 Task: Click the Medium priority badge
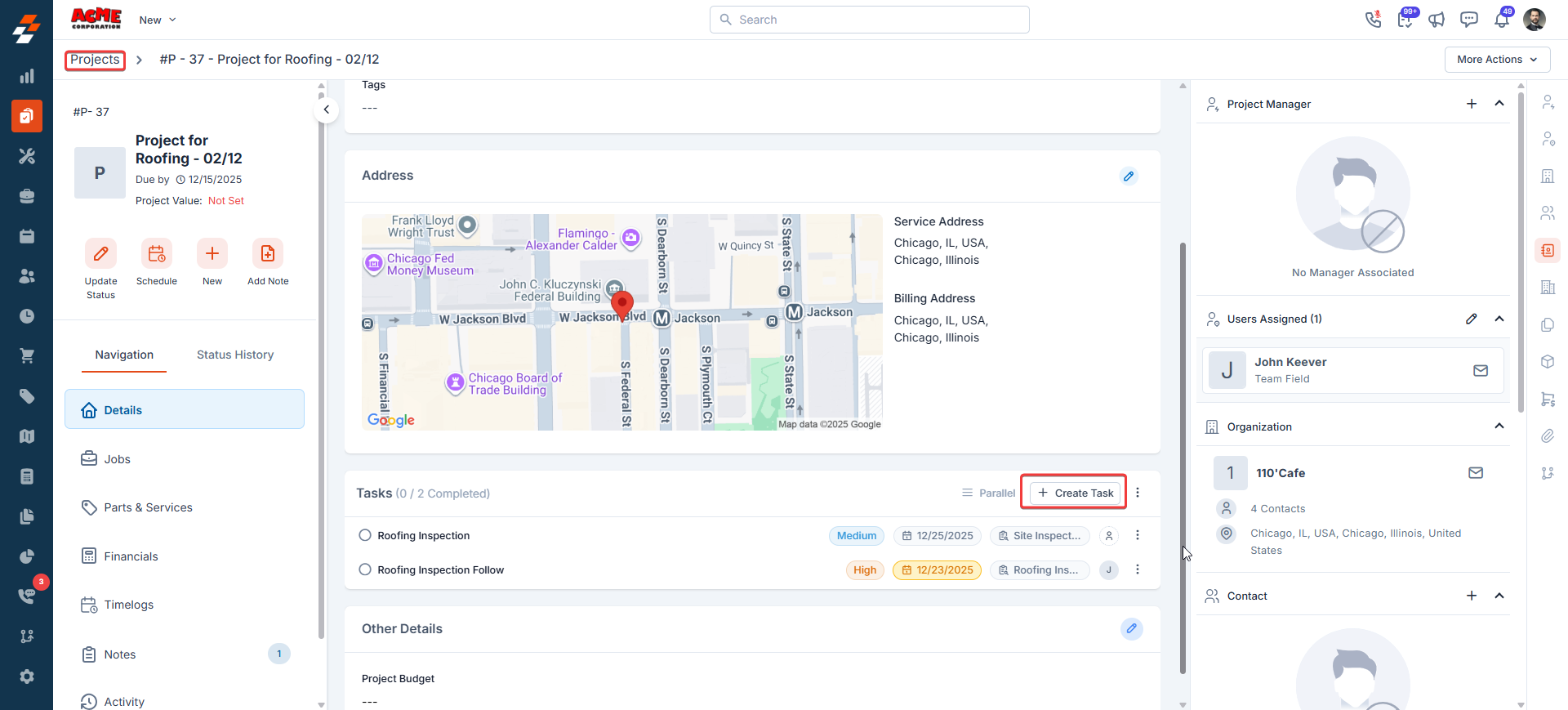(857, 536)
